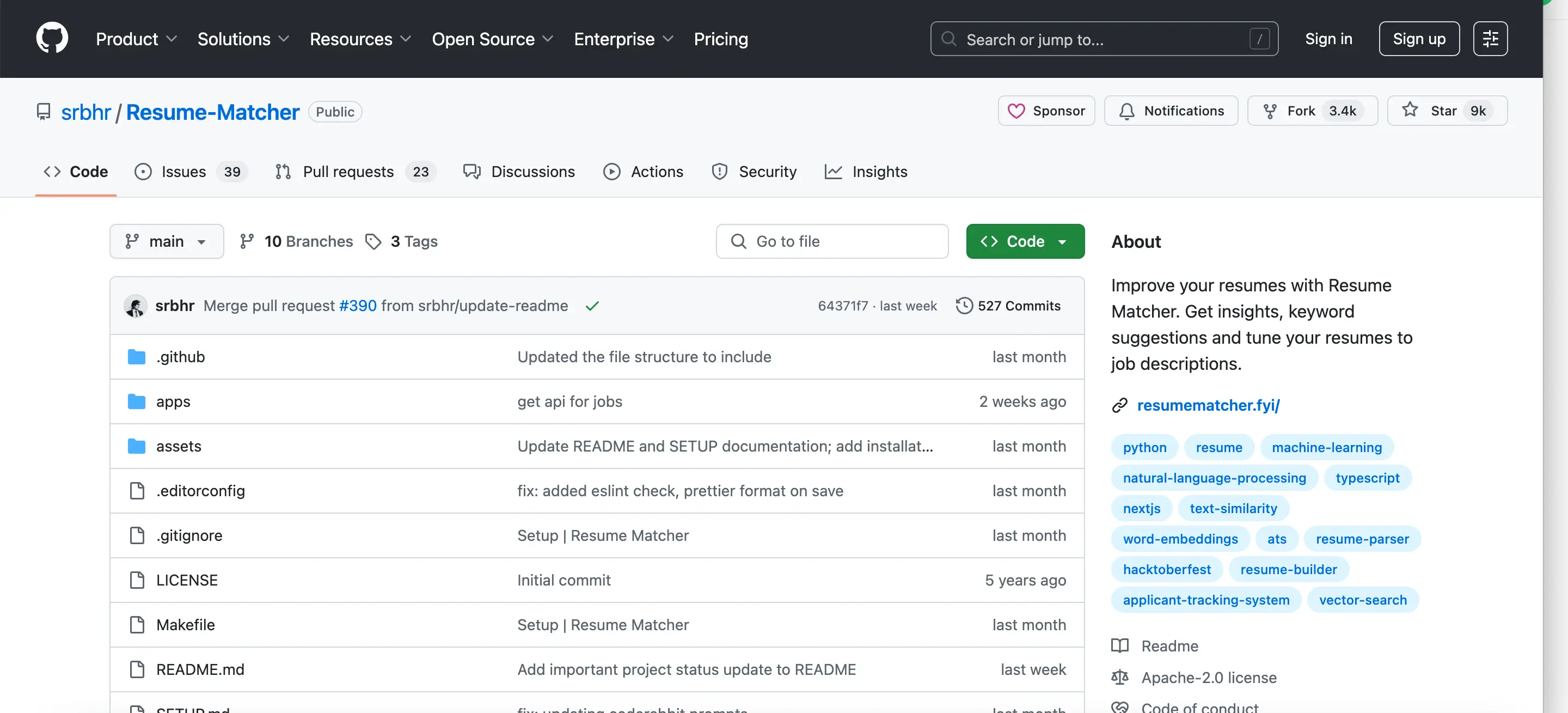The width and height of the screenshot is (1568, 713).
Task: Click the Notifications bell button
Action: [1171, 111]
